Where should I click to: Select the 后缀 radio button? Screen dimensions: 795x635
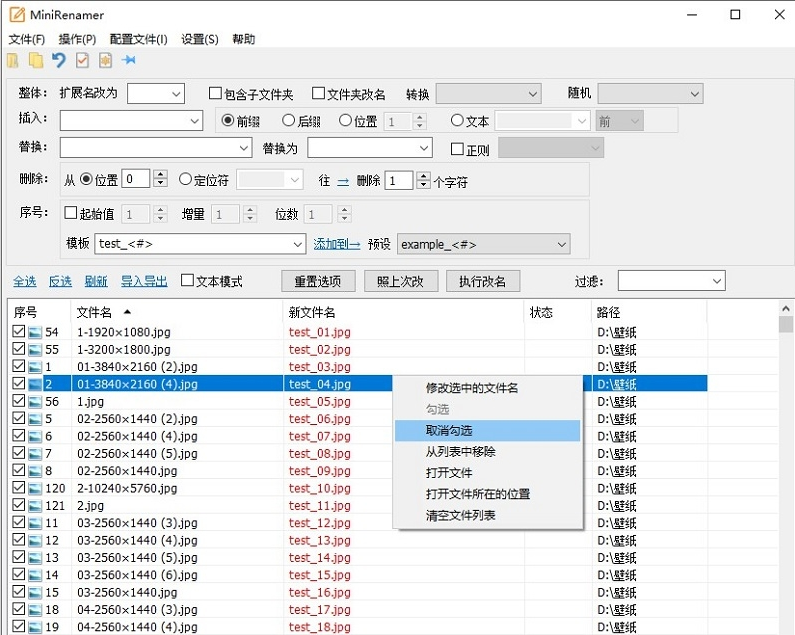click(288, 121)
